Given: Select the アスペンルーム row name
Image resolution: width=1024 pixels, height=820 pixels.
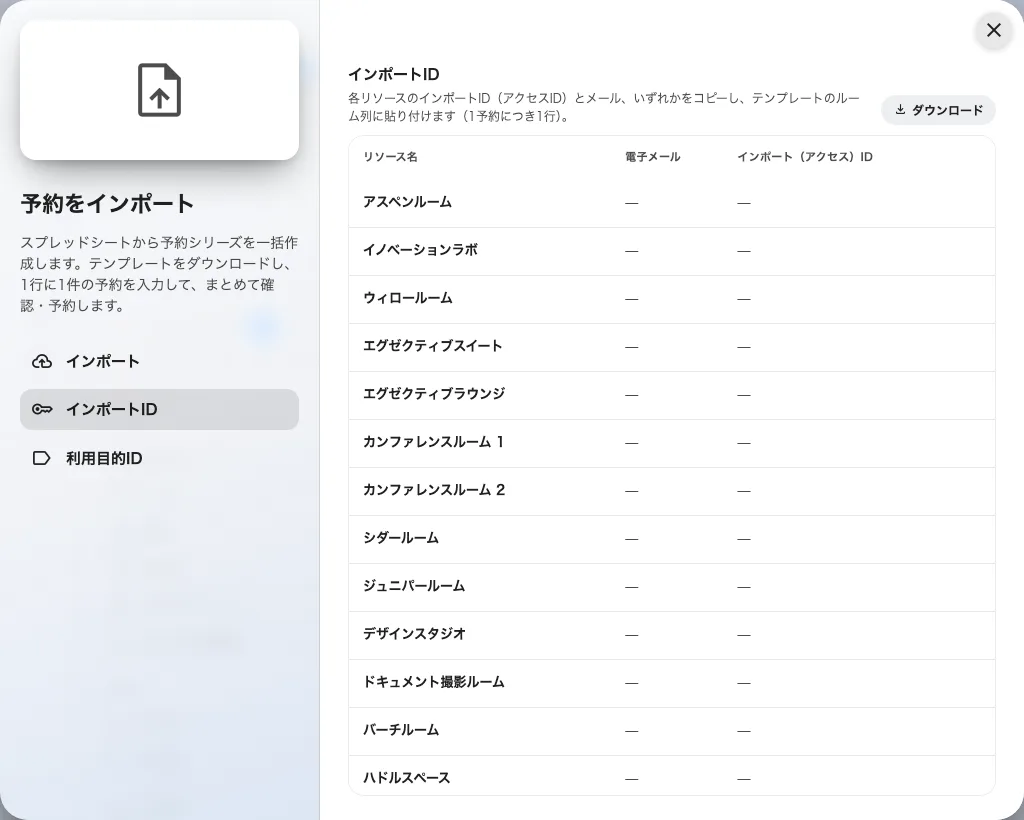Looking at the screenshot, I should (408, 202).
